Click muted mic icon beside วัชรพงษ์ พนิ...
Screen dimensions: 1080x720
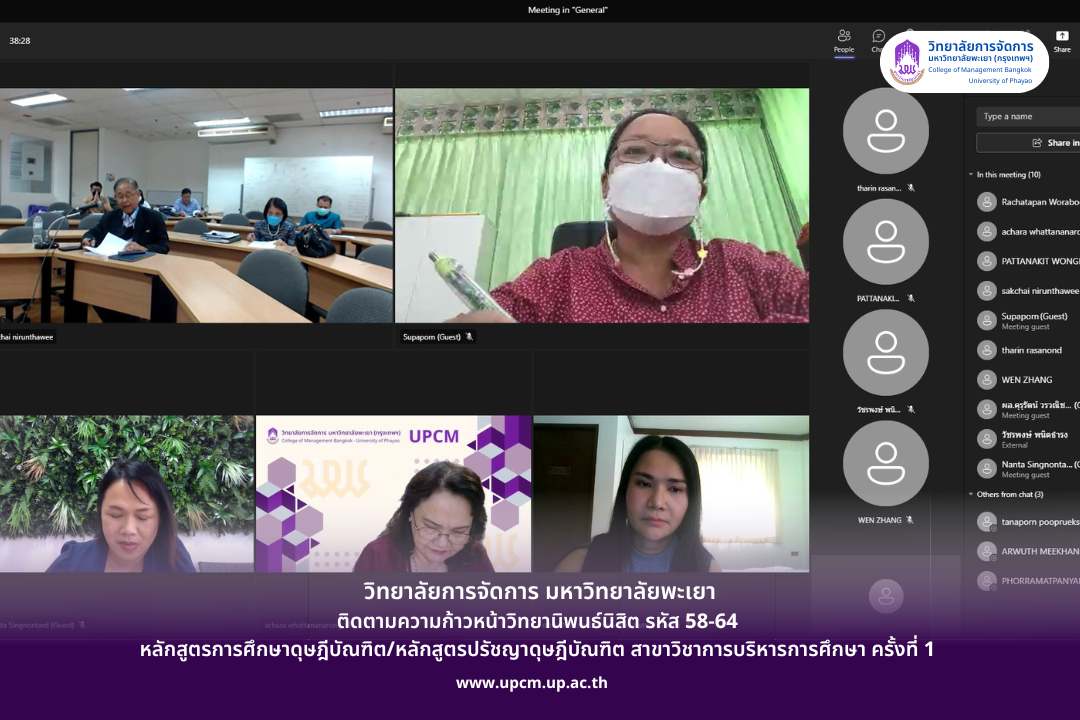pos(911,409)
